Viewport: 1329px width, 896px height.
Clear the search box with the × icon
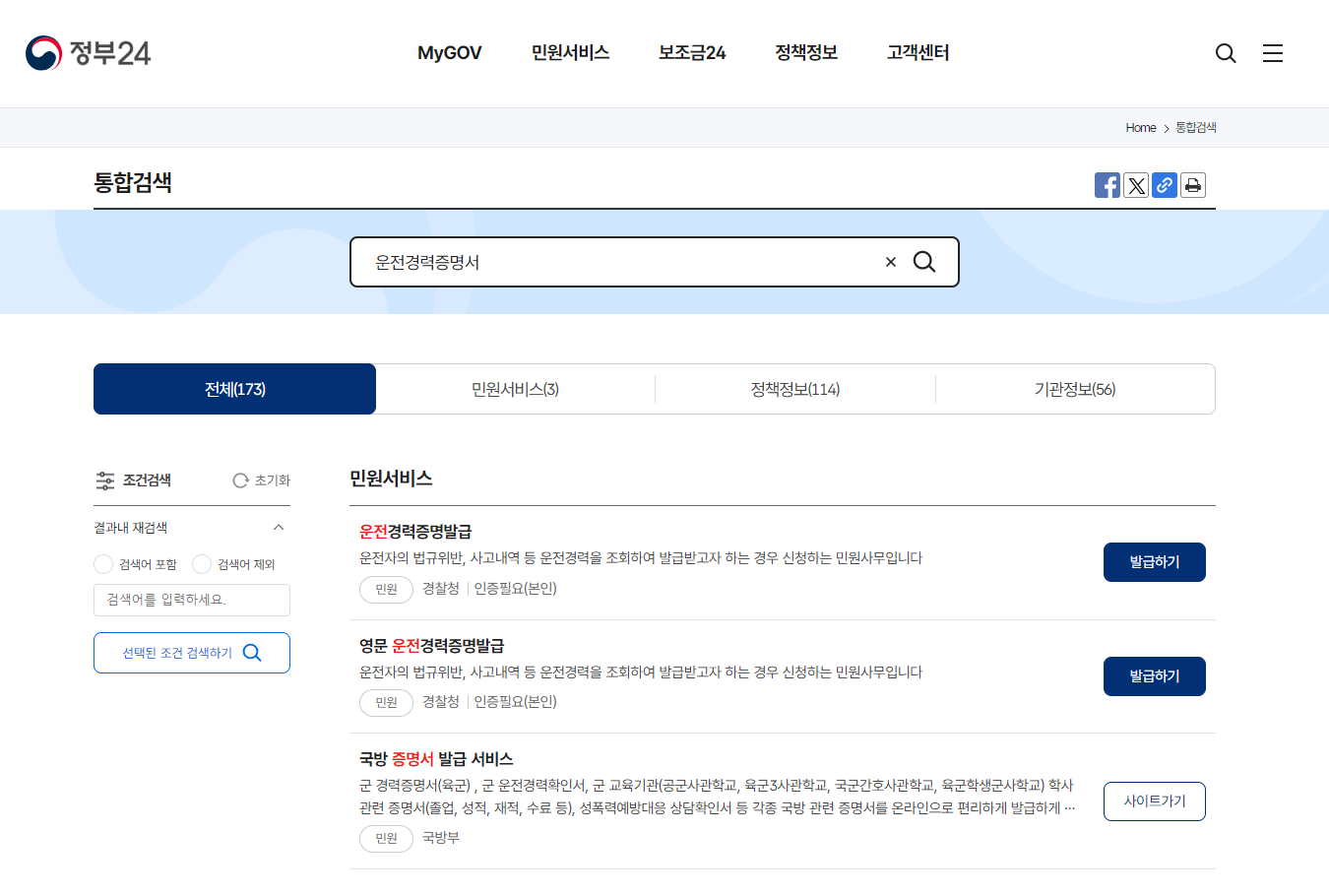[x=890, y=262]
